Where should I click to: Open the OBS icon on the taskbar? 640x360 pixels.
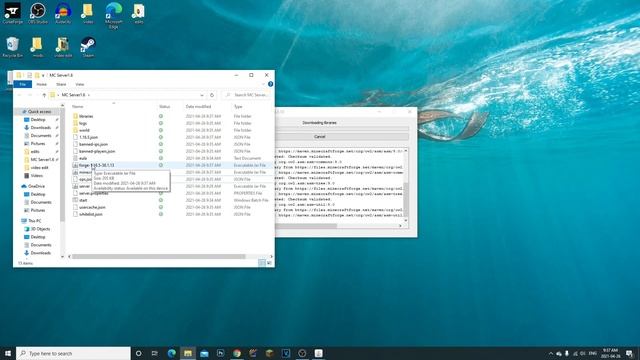click(x=302, y=353)
